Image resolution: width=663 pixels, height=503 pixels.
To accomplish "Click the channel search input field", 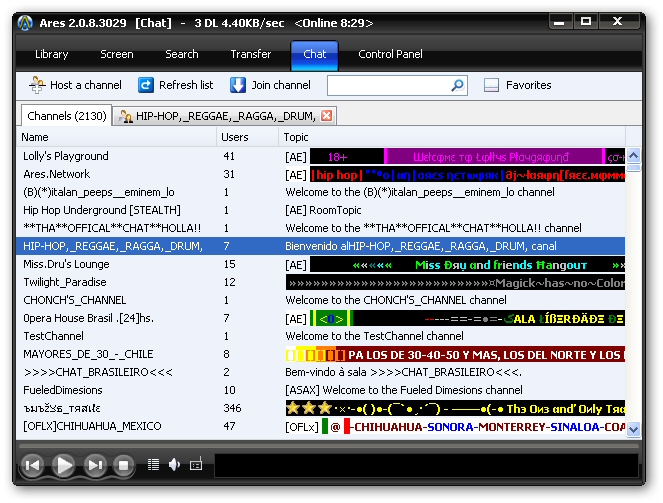I will (x=388, y=86).
